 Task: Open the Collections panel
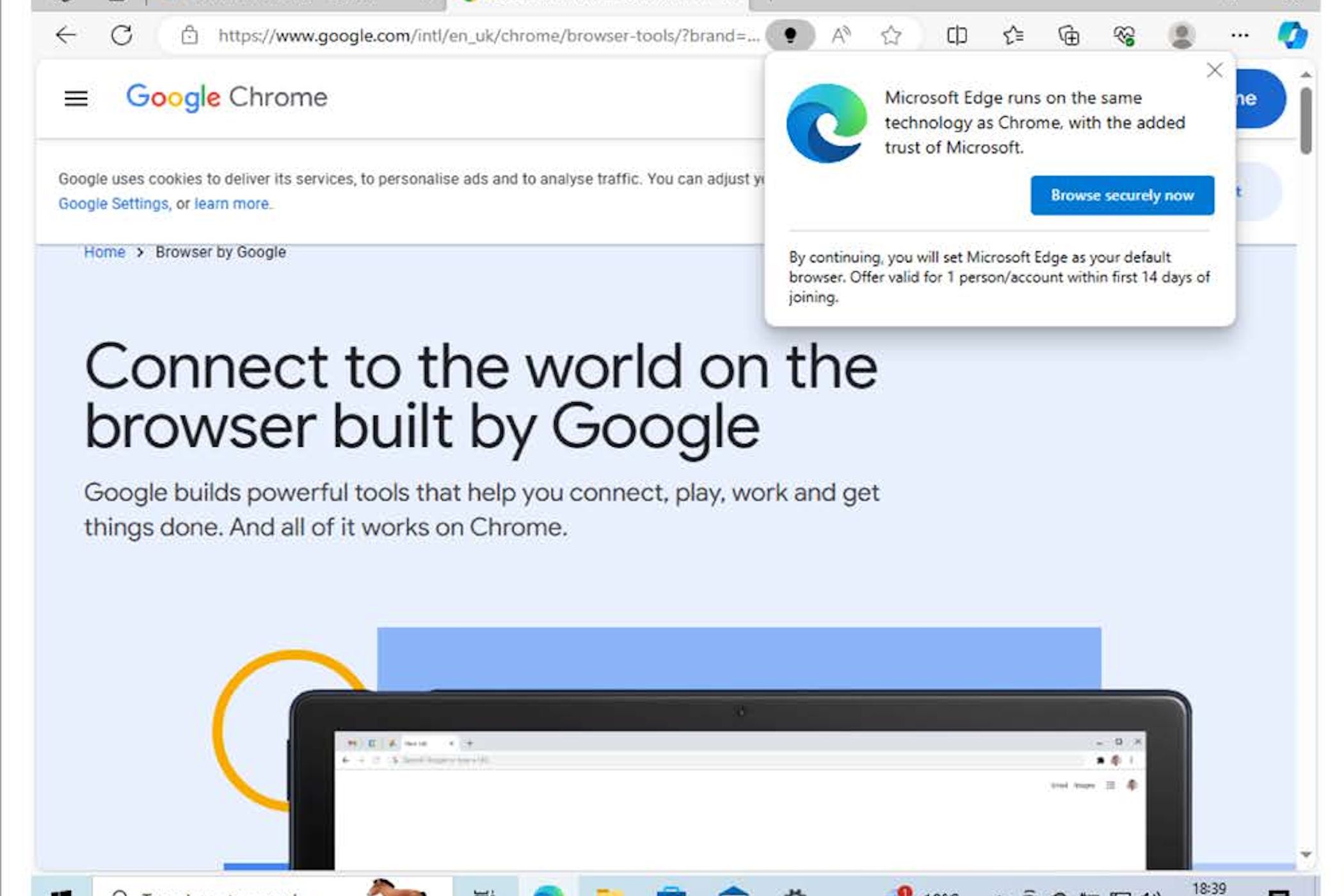click(x=1069, y=35)
